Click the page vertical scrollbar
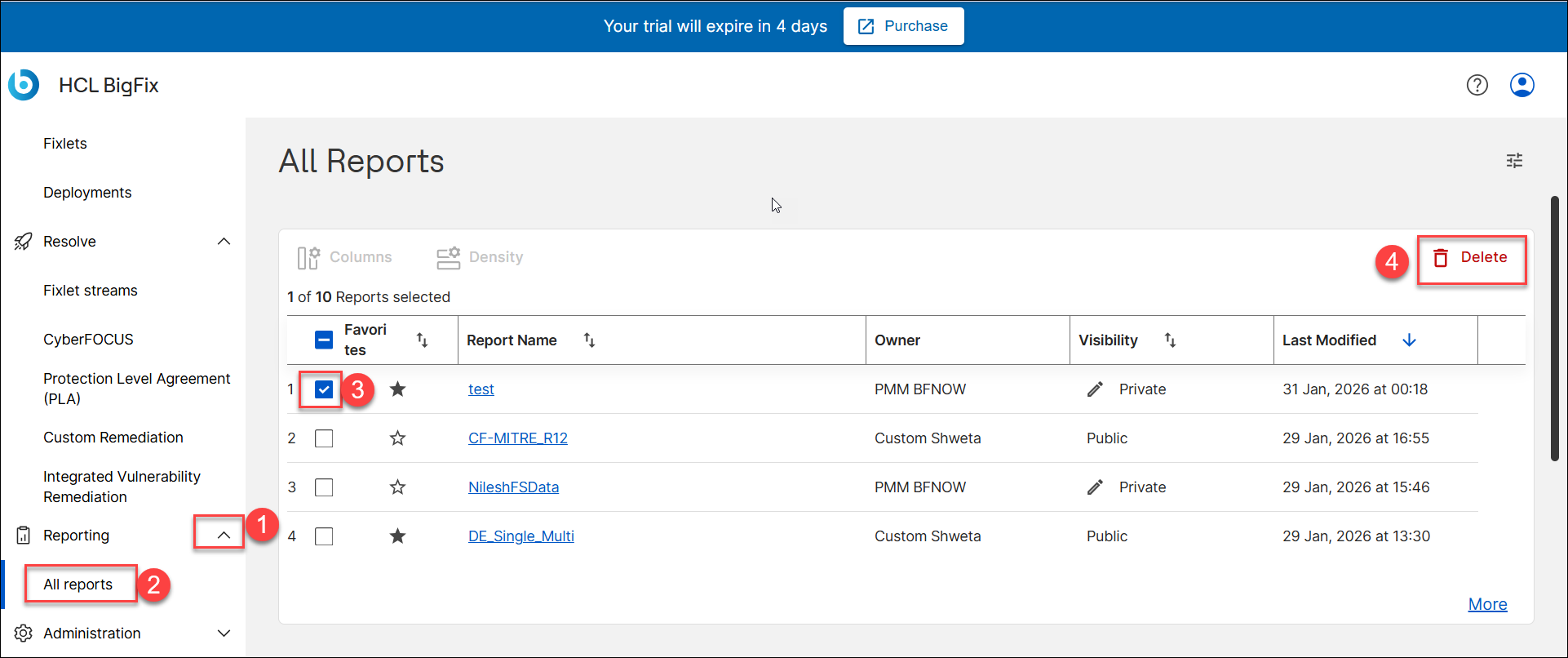Image resolution: width=1568 pixels, height=658 pixels. click(x=1555, y=327)
